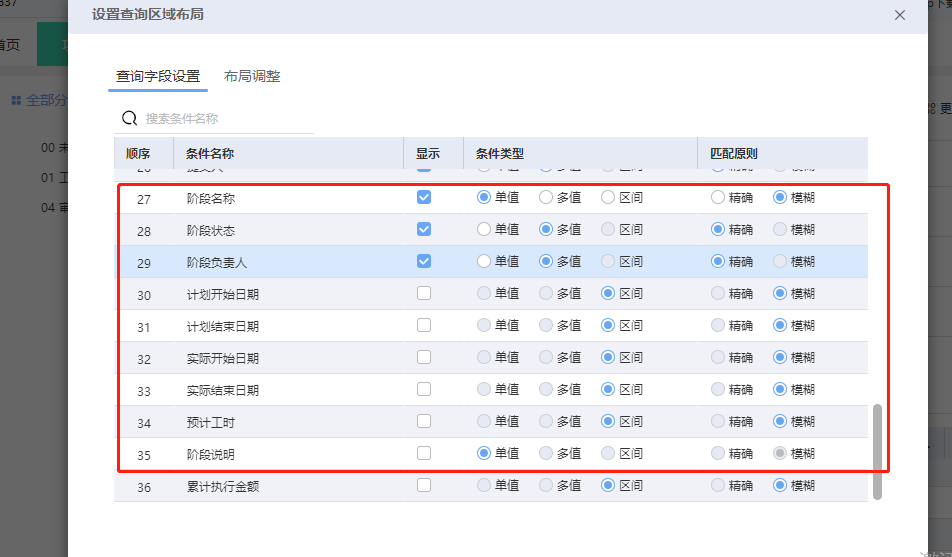Check the 显示 box for 阶段说明
This screenshot has height=557, width=952.
pyautogui.click(x=424, y=453)
